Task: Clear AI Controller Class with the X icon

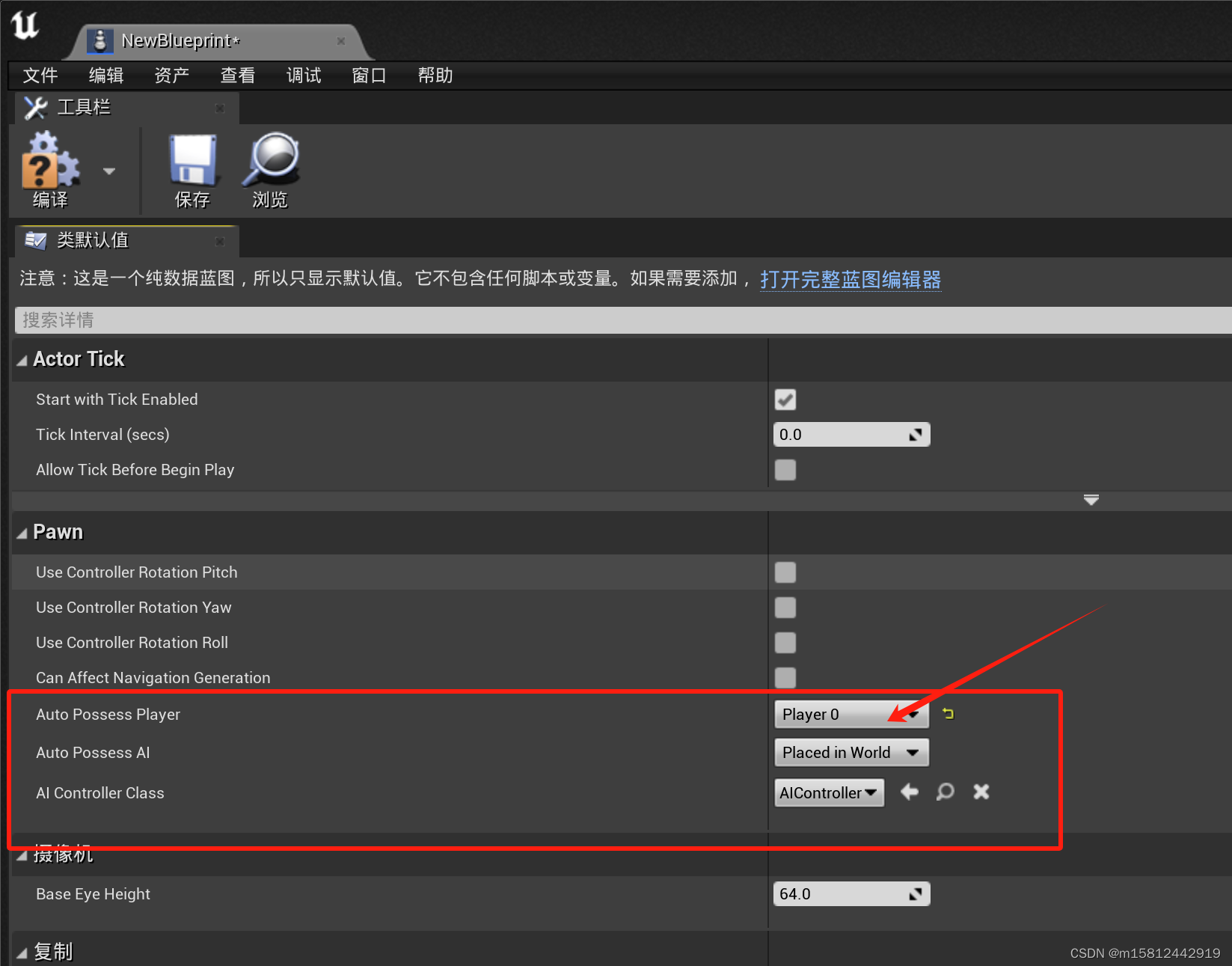Action: tap(981, 792)
